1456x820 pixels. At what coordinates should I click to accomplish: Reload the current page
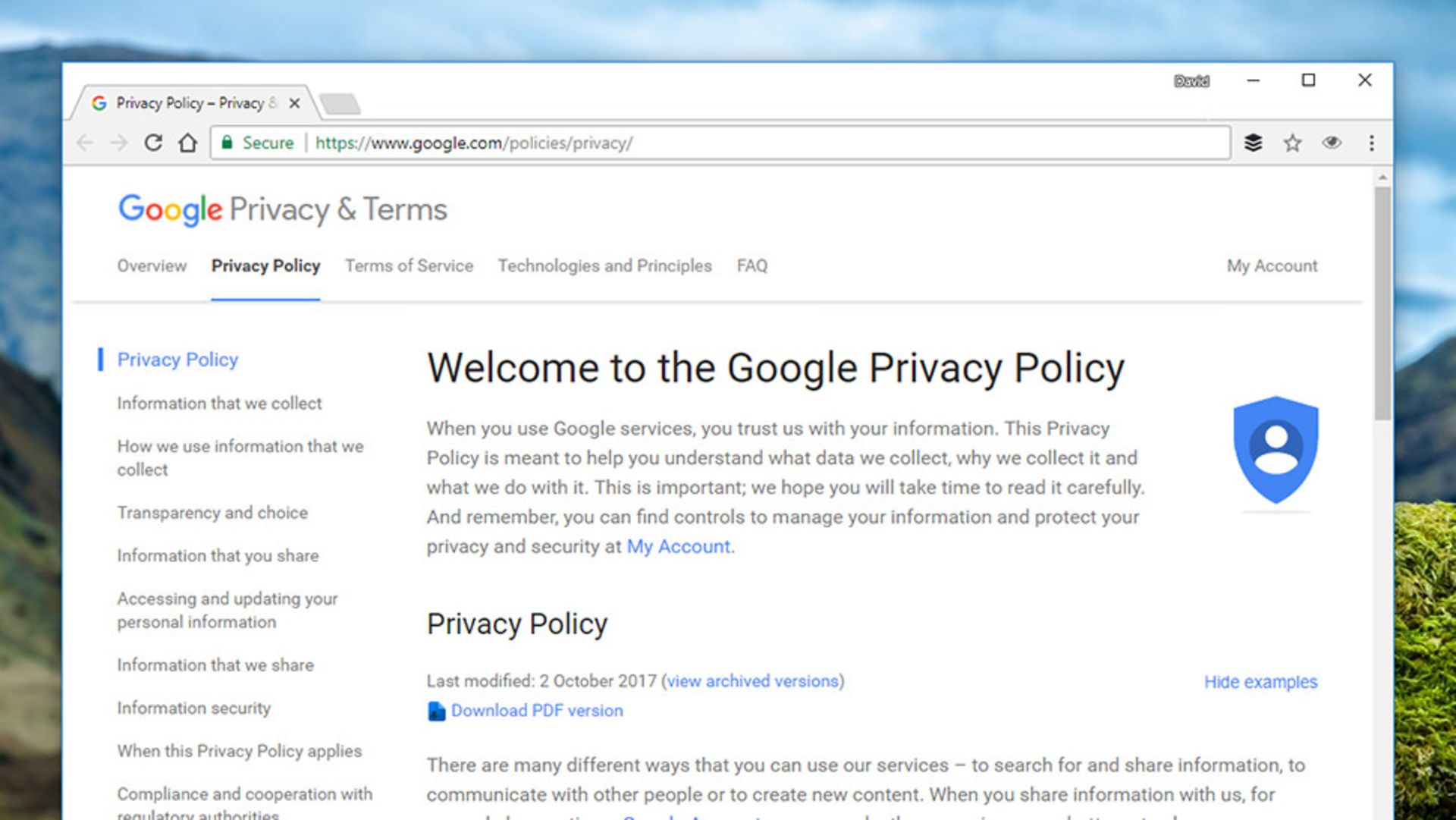coord(155,143)
